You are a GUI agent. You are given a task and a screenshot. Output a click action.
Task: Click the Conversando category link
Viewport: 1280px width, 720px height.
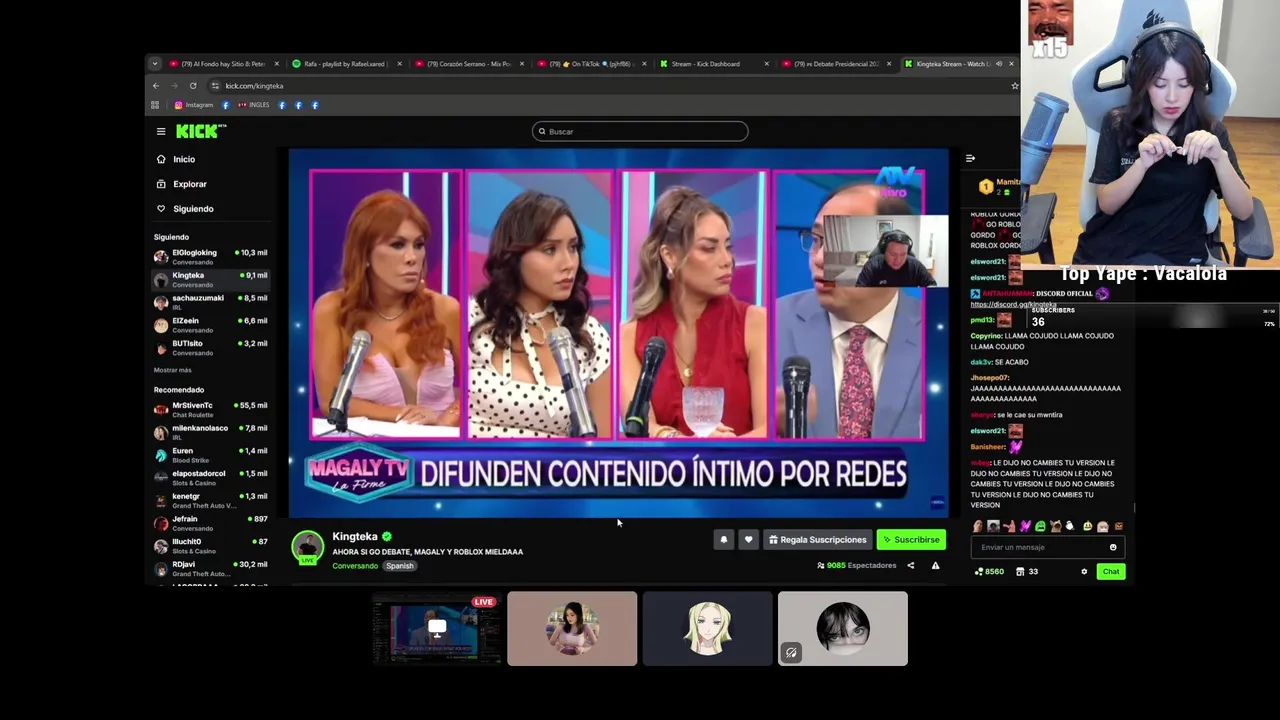[355, 566]
